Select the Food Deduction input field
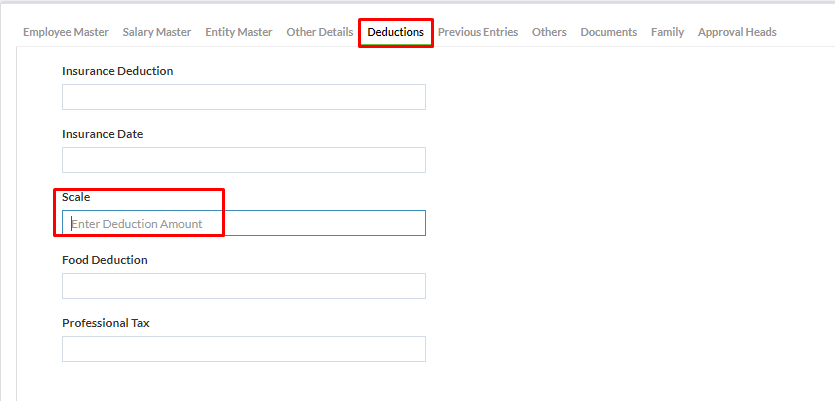The image size is (835, 401). 244,286
